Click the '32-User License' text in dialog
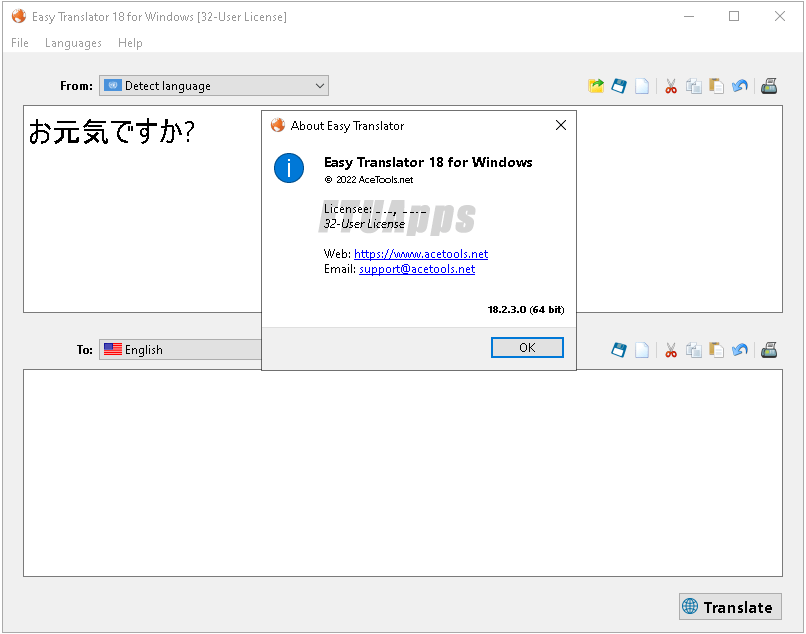The width and height of the screenshot is (806, 634). point(364,224)
